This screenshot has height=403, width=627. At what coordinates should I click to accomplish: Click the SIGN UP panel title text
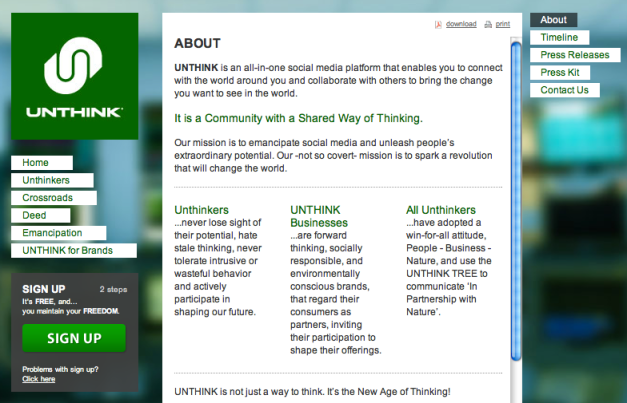tap(44, 289)
